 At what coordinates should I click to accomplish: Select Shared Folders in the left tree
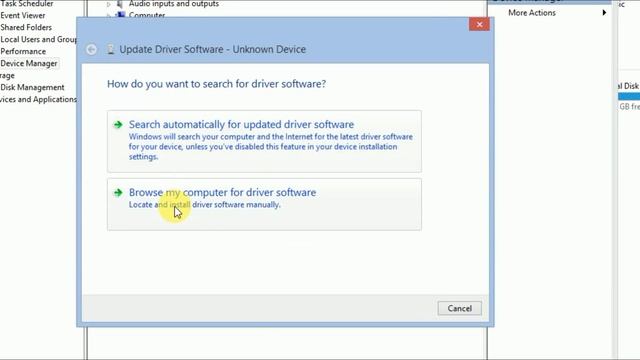[26, 27]
